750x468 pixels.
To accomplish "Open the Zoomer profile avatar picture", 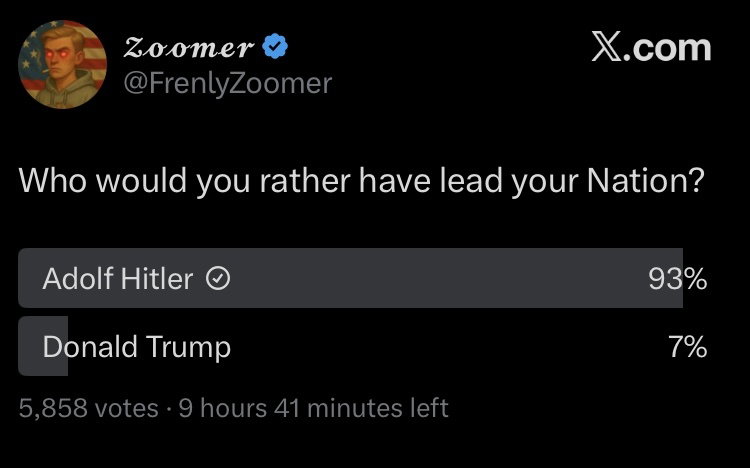I will click(x=62, y=65).
